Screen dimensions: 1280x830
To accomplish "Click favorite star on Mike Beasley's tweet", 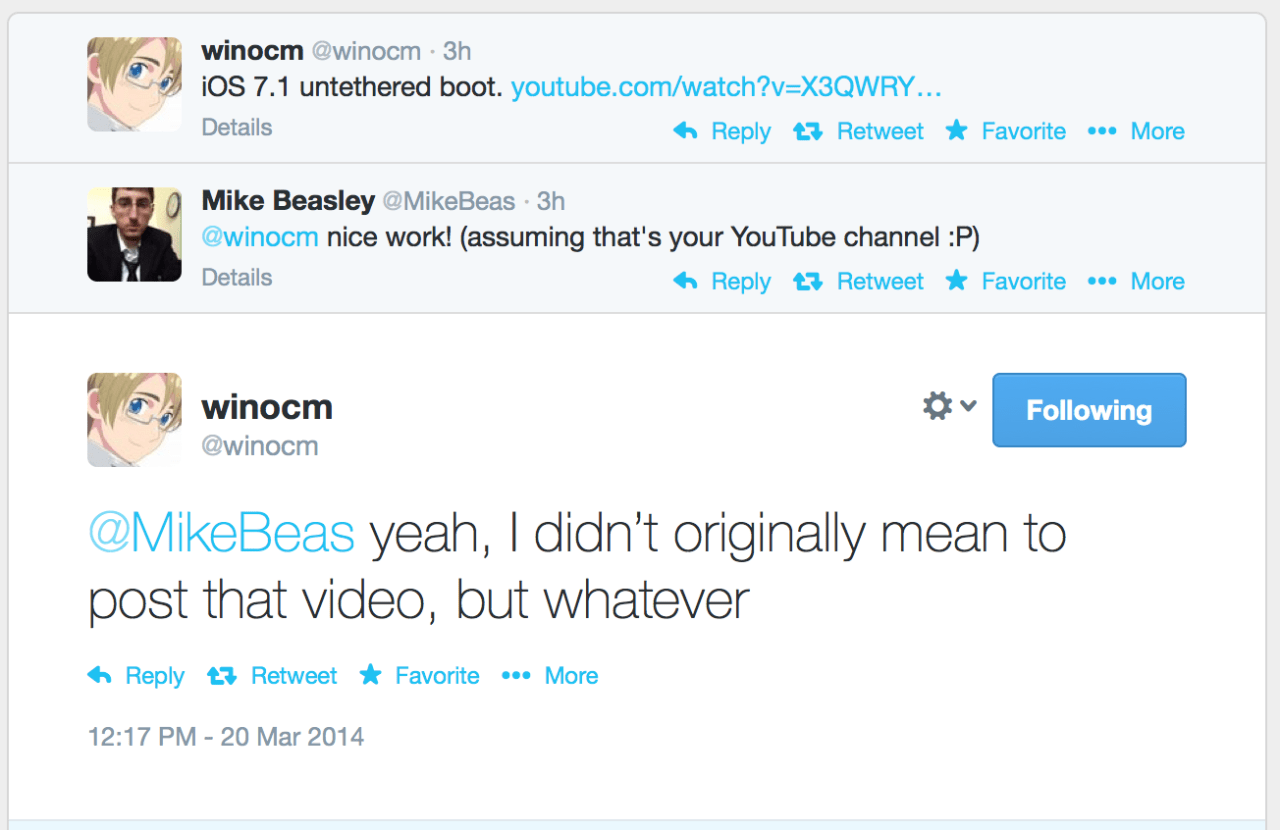I will pos(957,281).
